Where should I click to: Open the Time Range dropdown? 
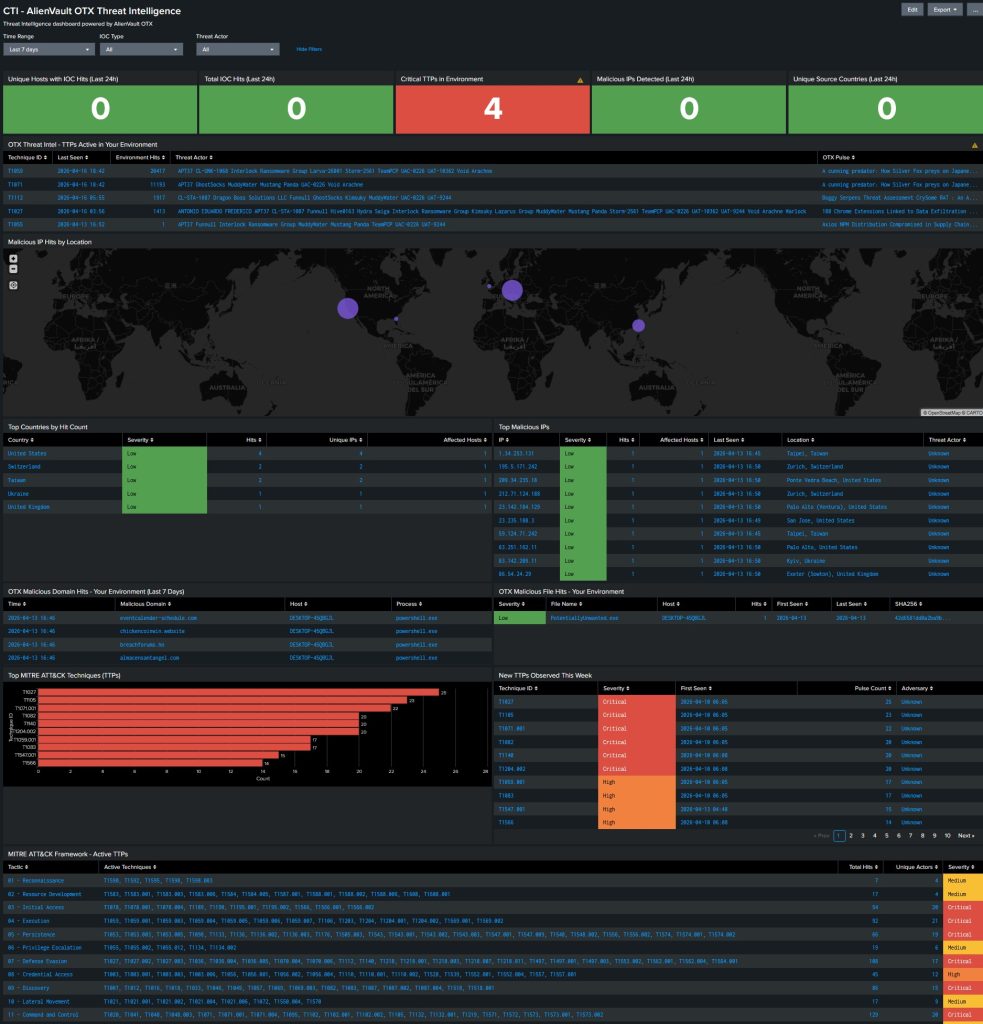pos(49,48)
